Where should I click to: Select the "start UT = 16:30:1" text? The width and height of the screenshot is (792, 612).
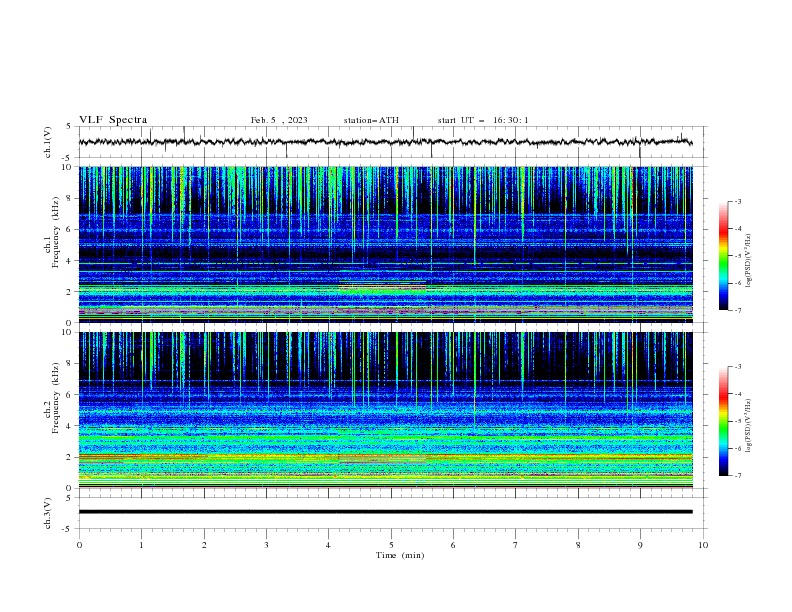483,120
